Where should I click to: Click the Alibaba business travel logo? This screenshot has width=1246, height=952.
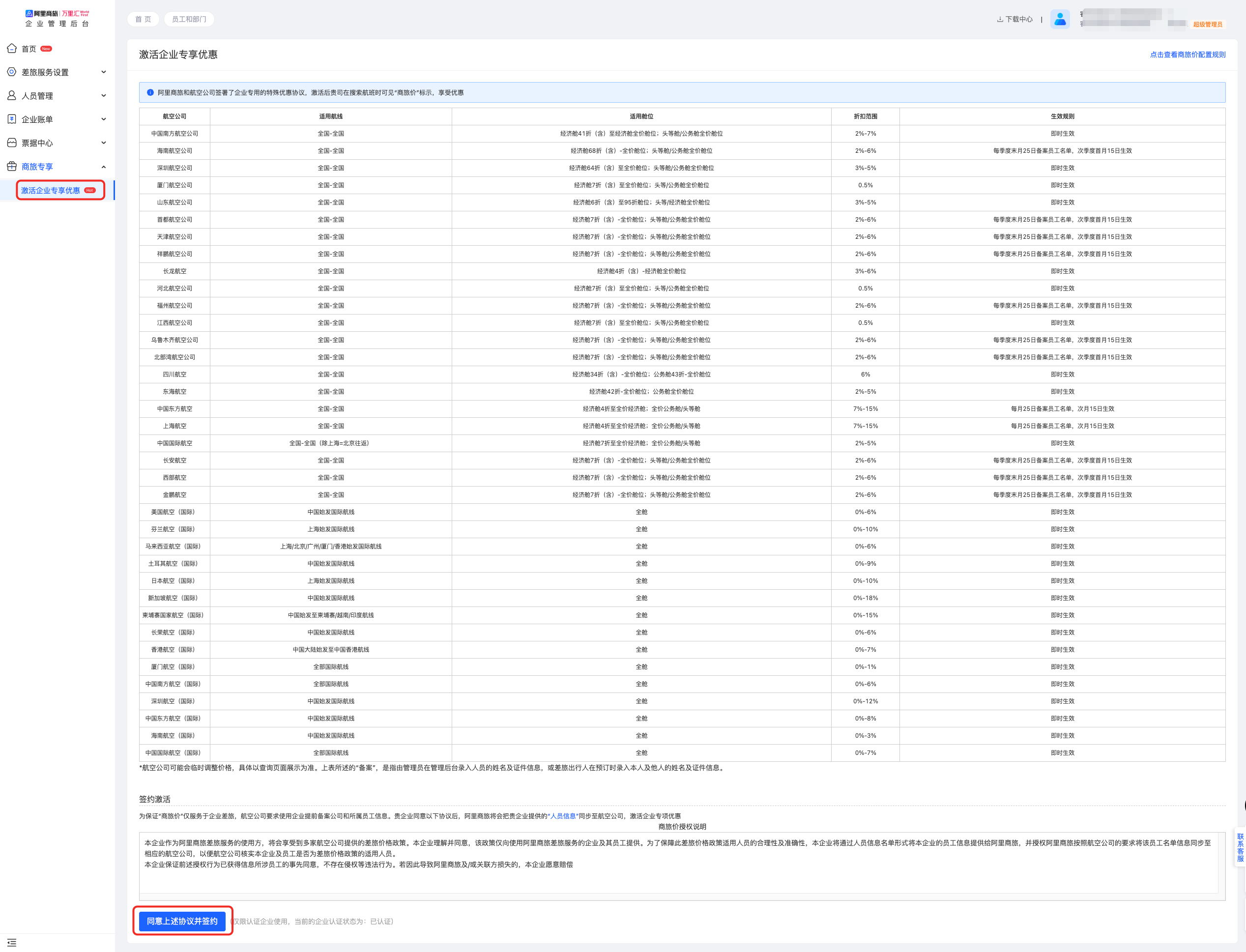pyautogui.click(x=57, y=18)
